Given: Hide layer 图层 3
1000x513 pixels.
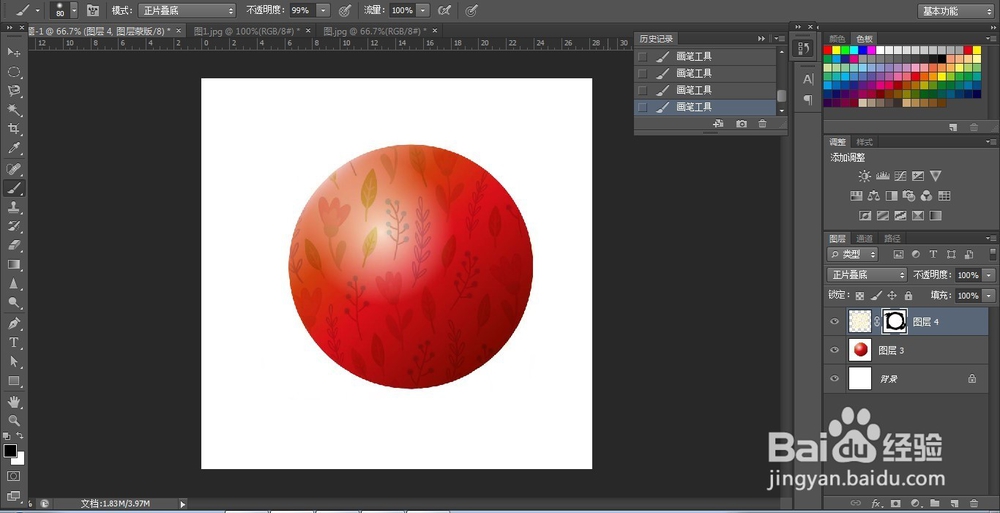Looking at the screenshot, I should click(x=834, y=350).
